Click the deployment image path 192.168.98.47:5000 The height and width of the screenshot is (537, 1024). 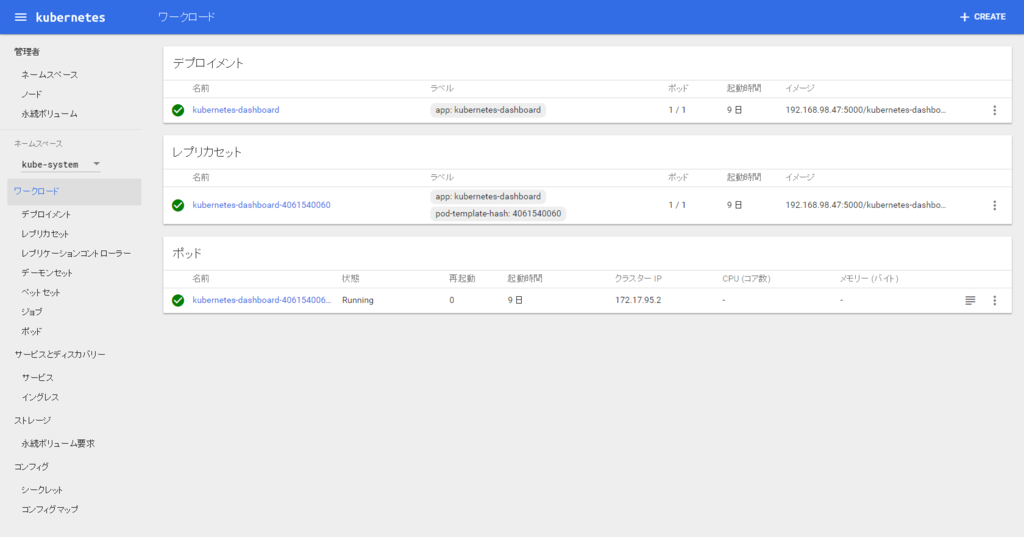point(865,110)
